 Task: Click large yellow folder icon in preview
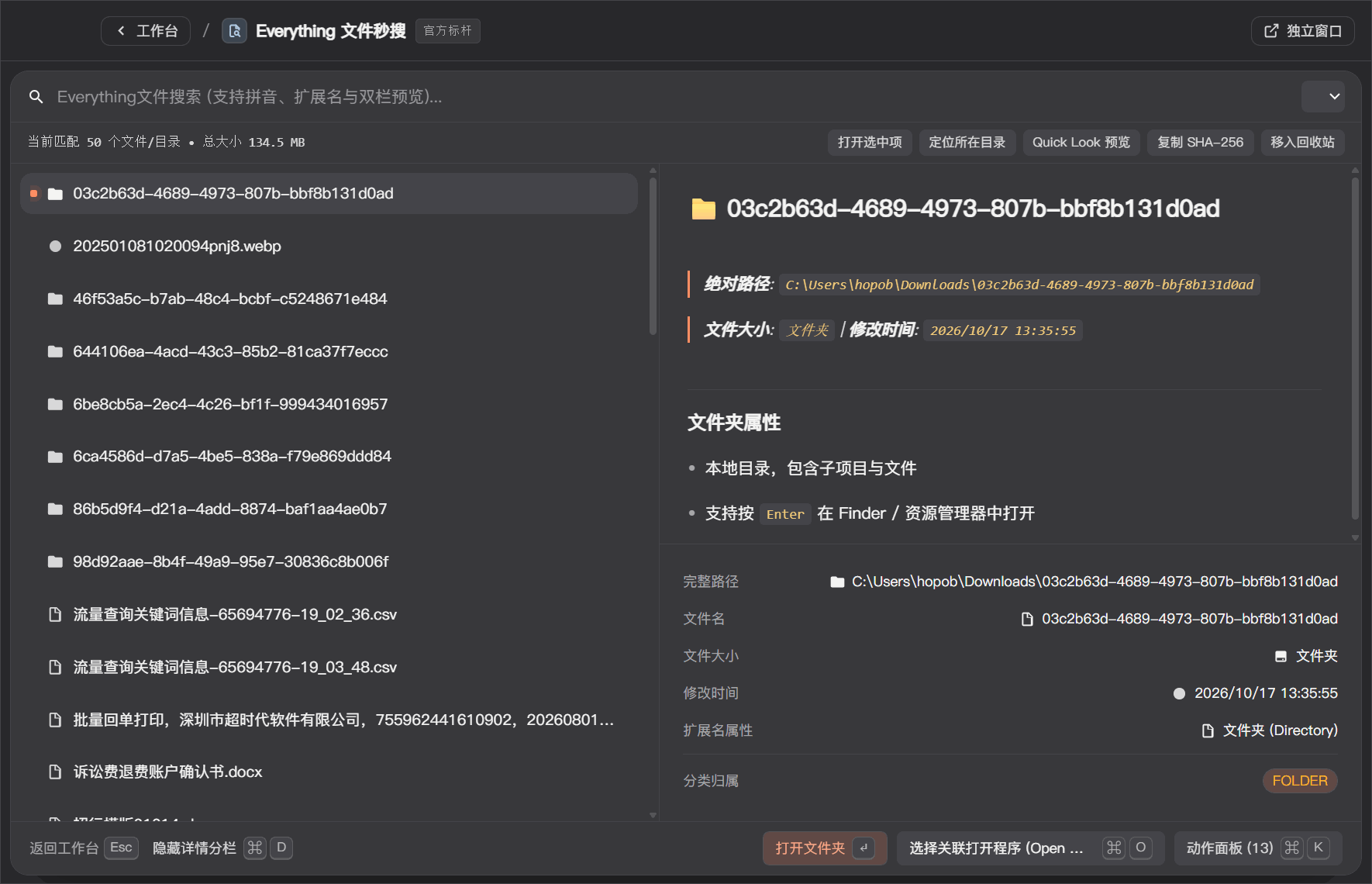[704, 209]
